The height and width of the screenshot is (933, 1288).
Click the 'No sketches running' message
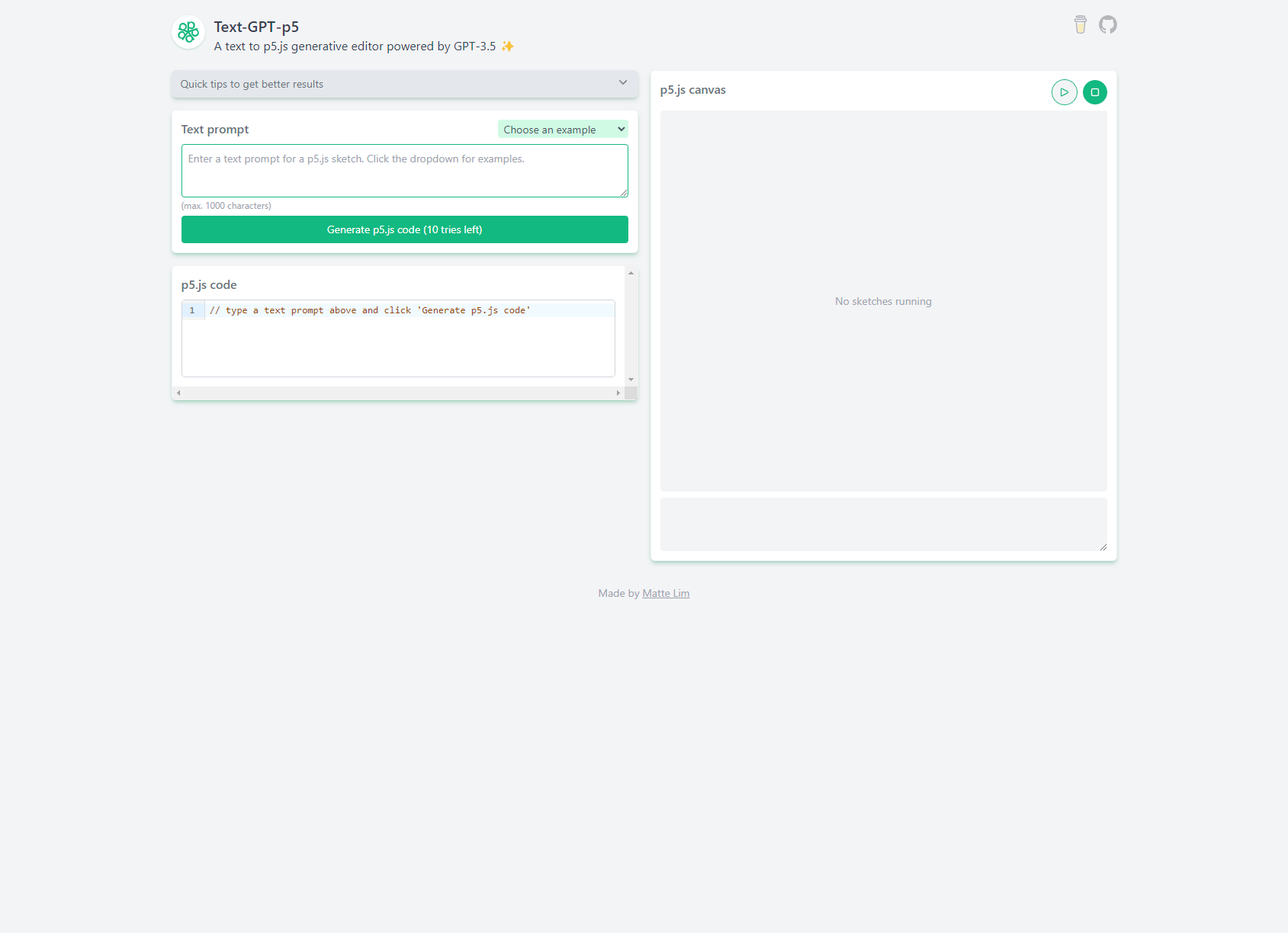point(883,301)
